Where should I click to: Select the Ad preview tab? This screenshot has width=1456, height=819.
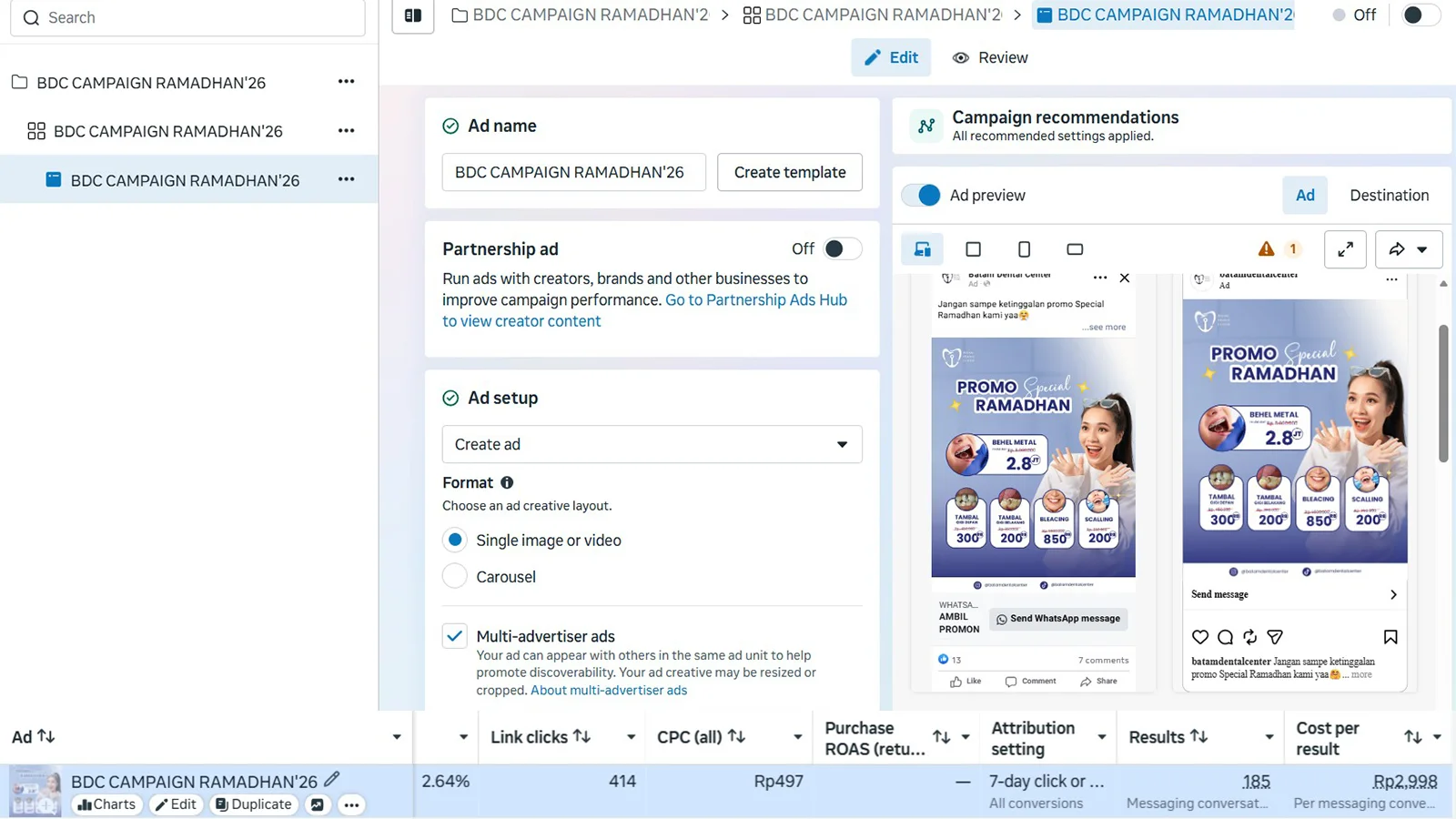click(1305, 195)
